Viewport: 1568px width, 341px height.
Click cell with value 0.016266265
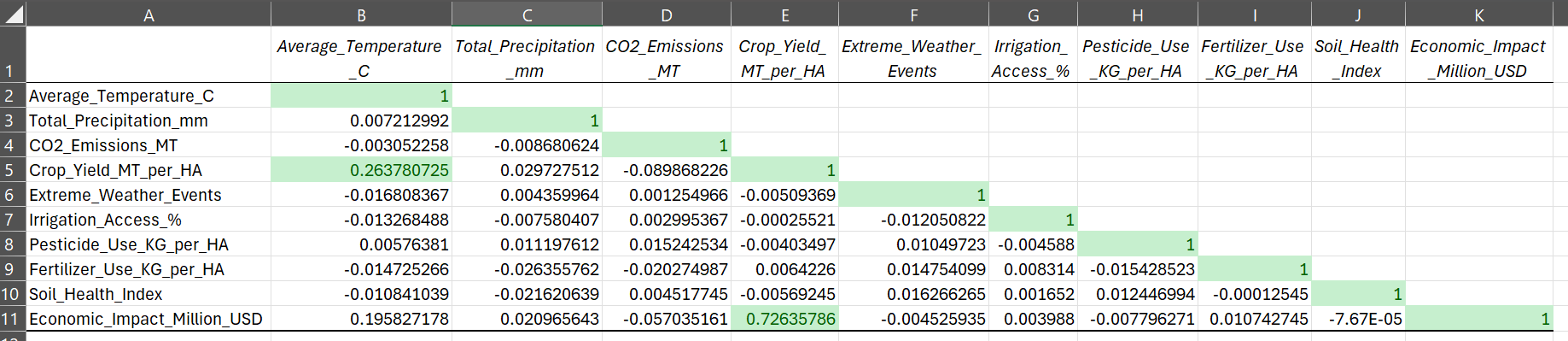click(913, 294)
